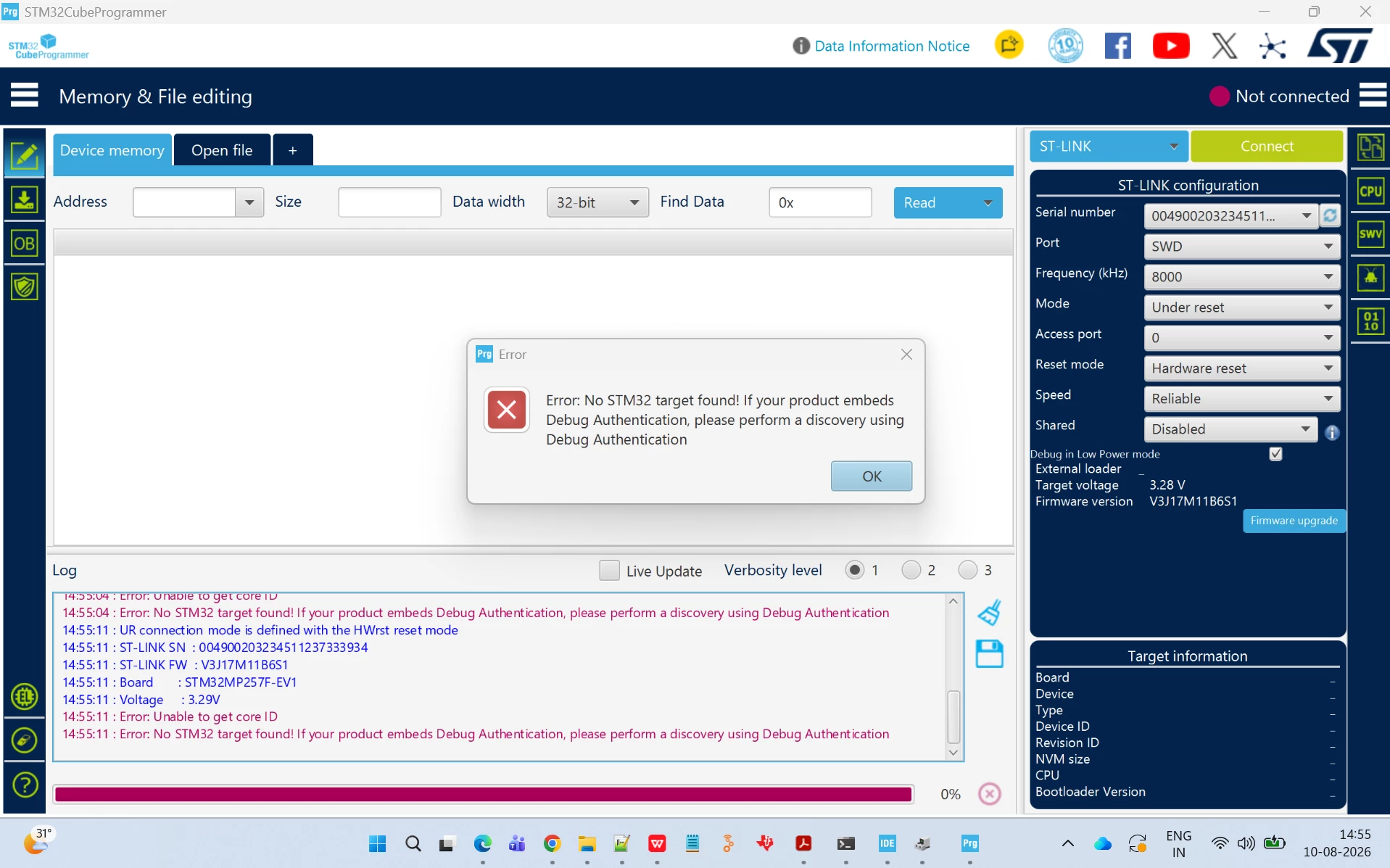Select verbosity level 1
Screen dimensions: 1390x868
click(x=854, y=570)
